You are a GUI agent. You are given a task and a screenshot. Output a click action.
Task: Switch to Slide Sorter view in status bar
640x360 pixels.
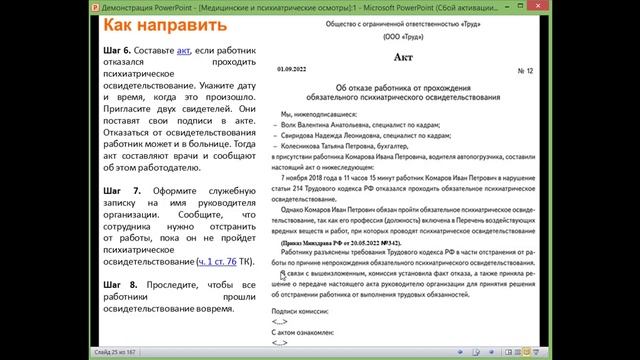(518, 352)
